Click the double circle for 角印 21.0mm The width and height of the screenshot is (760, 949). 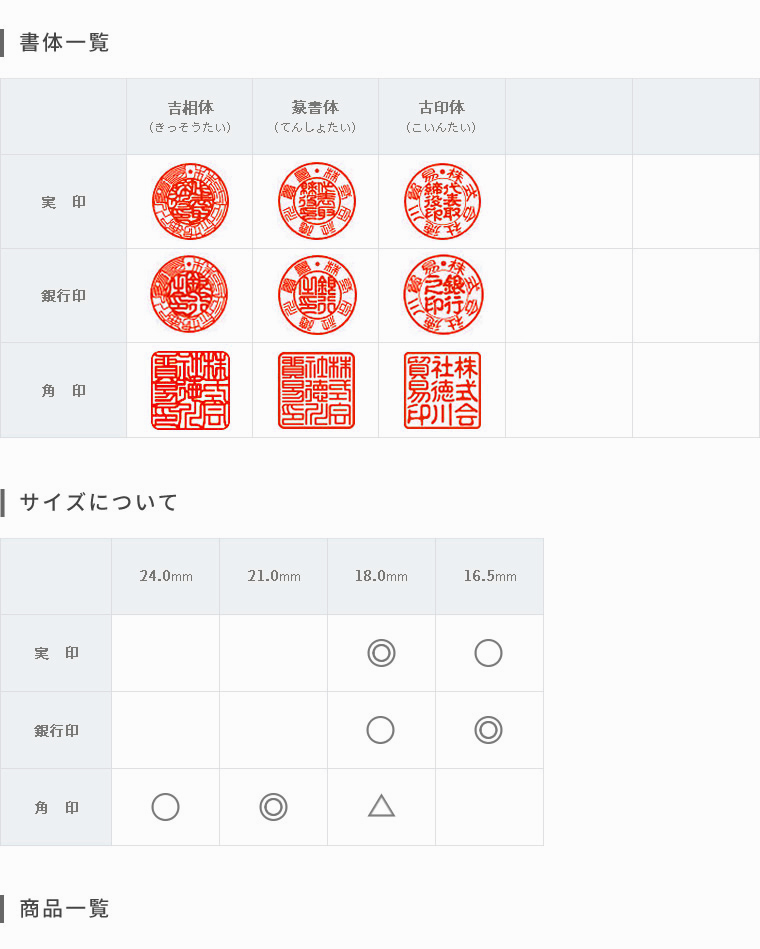click(274, 807)
